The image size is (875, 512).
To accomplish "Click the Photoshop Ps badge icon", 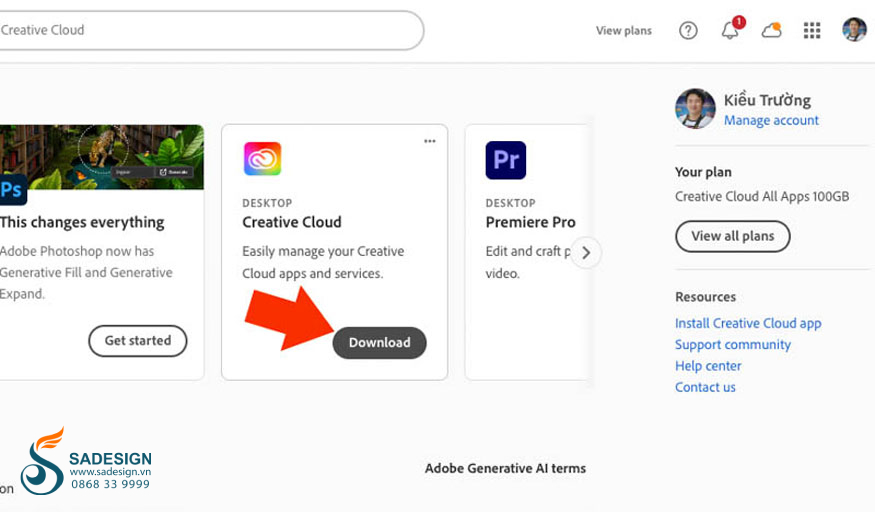I will click(x=12, y=190).
